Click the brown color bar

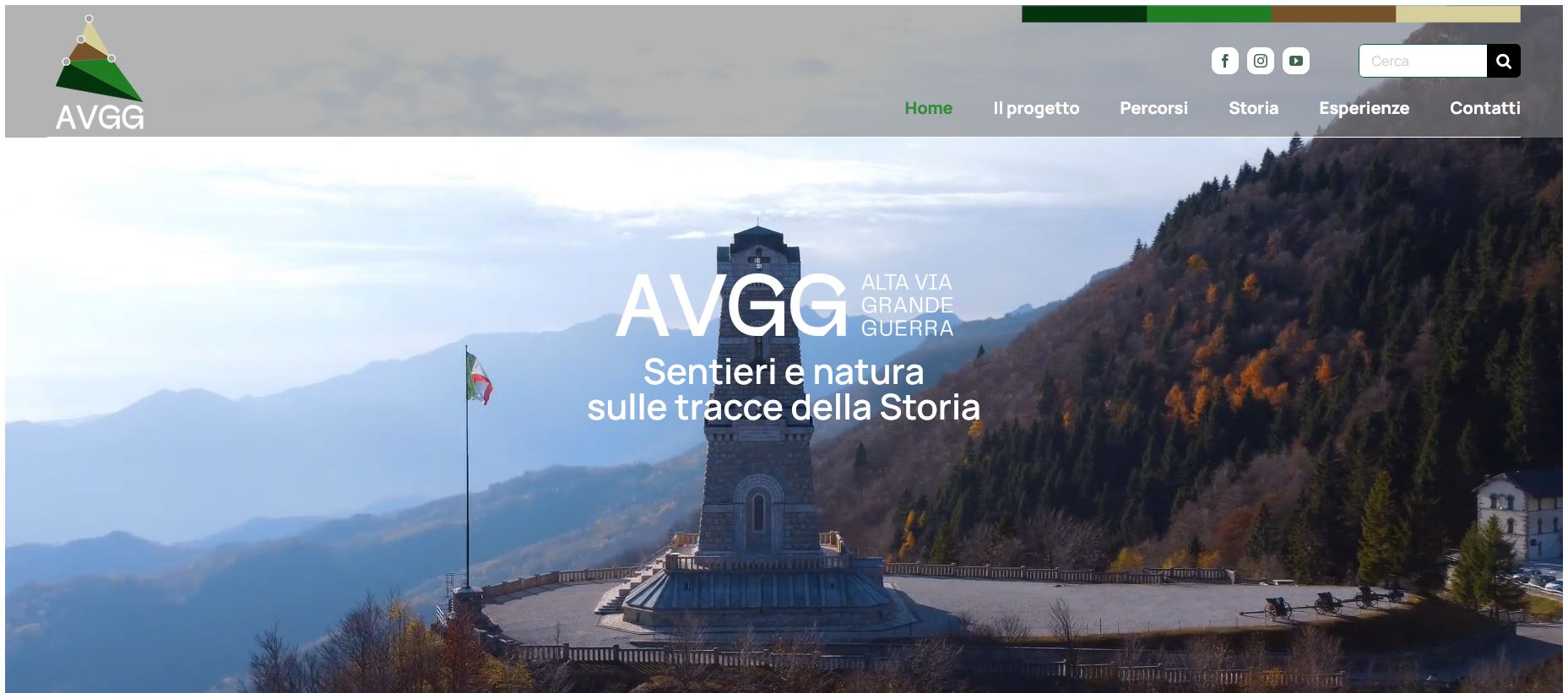coord(1333,14)
